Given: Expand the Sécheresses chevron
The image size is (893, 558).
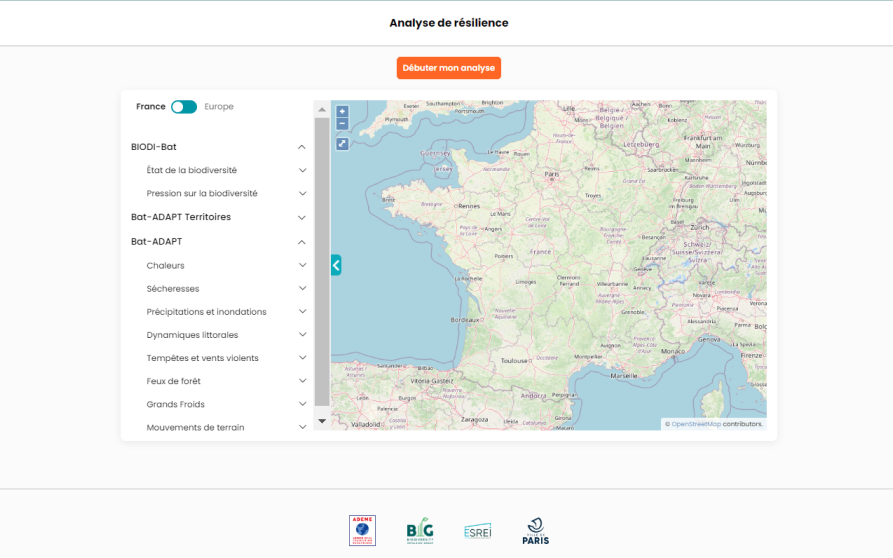Looking at the screenshot, I should pos(302,289).
